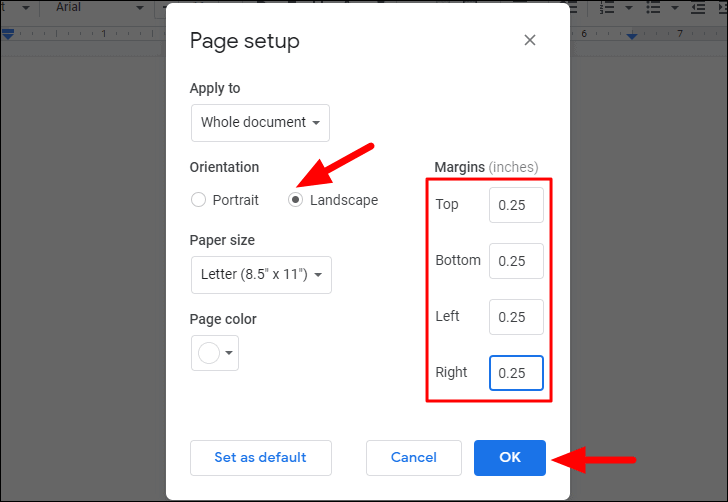
Task: Click the numbered list icon in toolbar
Action: [606, 7]
